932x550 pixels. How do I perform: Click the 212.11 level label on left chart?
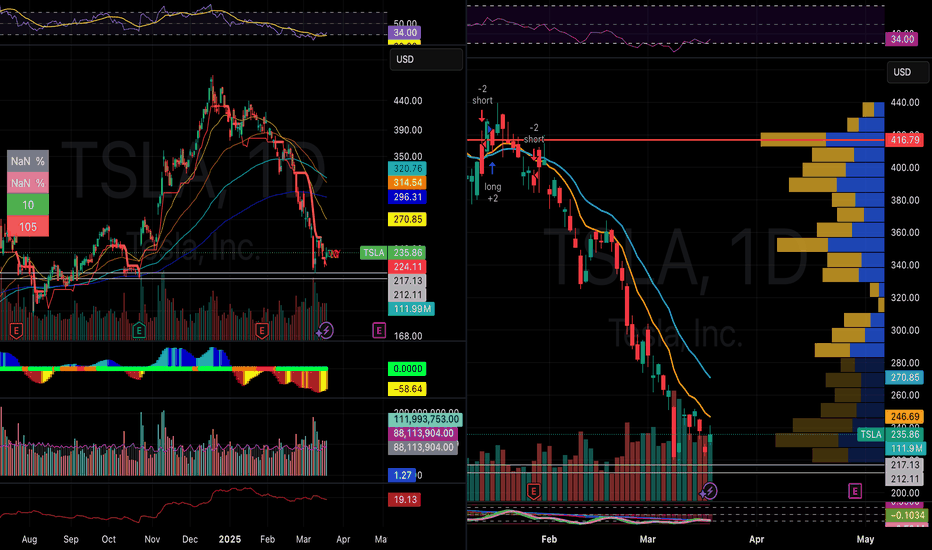(407, 295)
